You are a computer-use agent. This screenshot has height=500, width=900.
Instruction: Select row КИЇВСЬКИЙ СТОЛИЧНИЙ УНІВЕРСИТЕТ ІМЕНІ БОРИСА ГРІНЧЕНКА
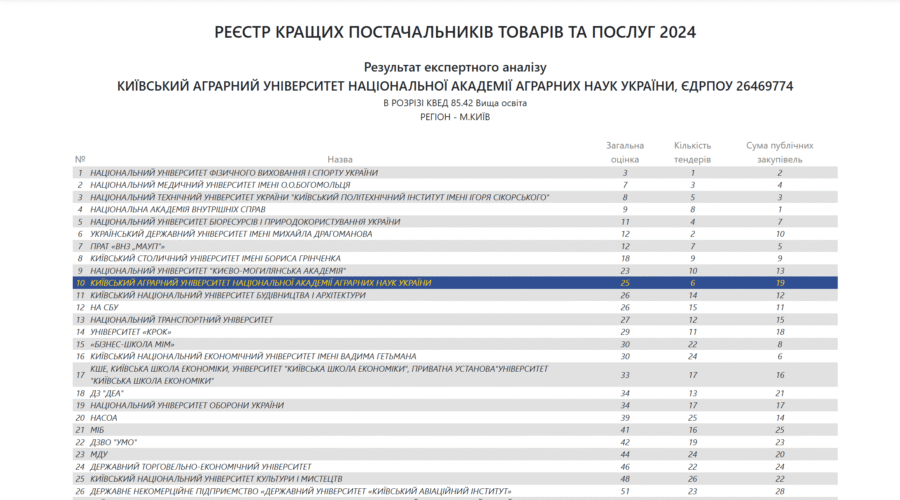tap(455, 258)
